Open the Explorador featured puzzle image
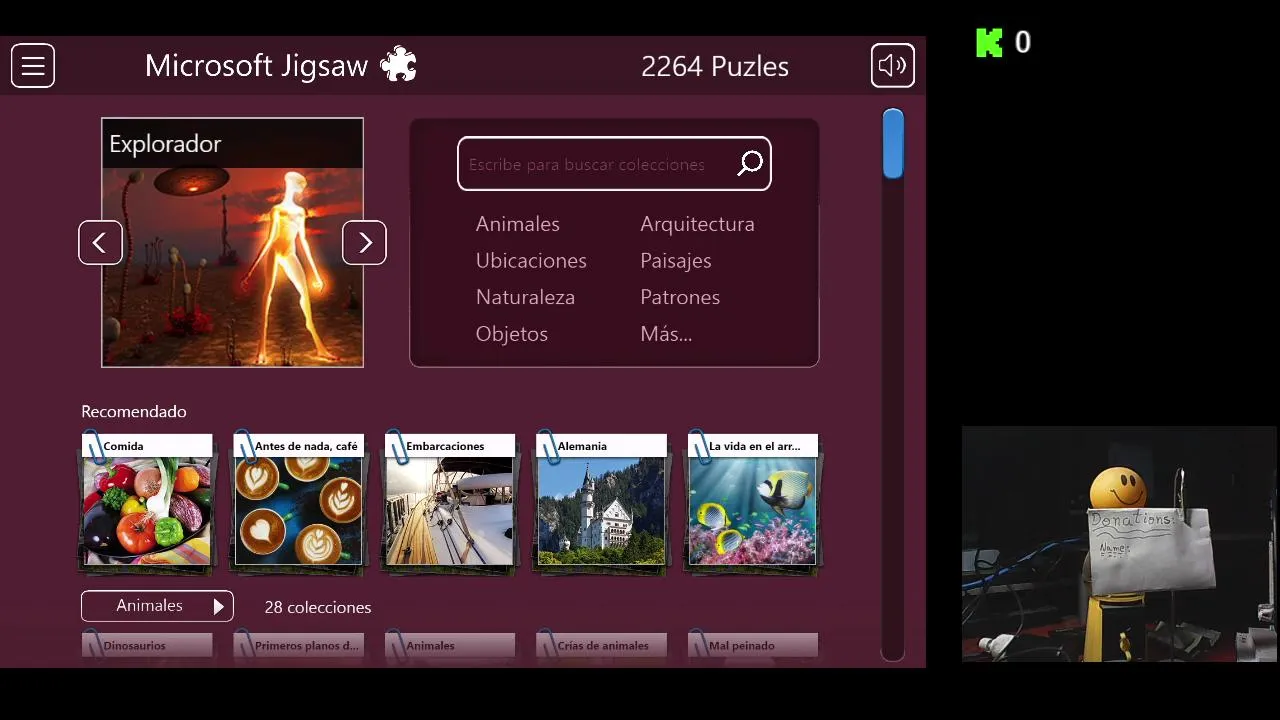 click(x=232, y=243)
